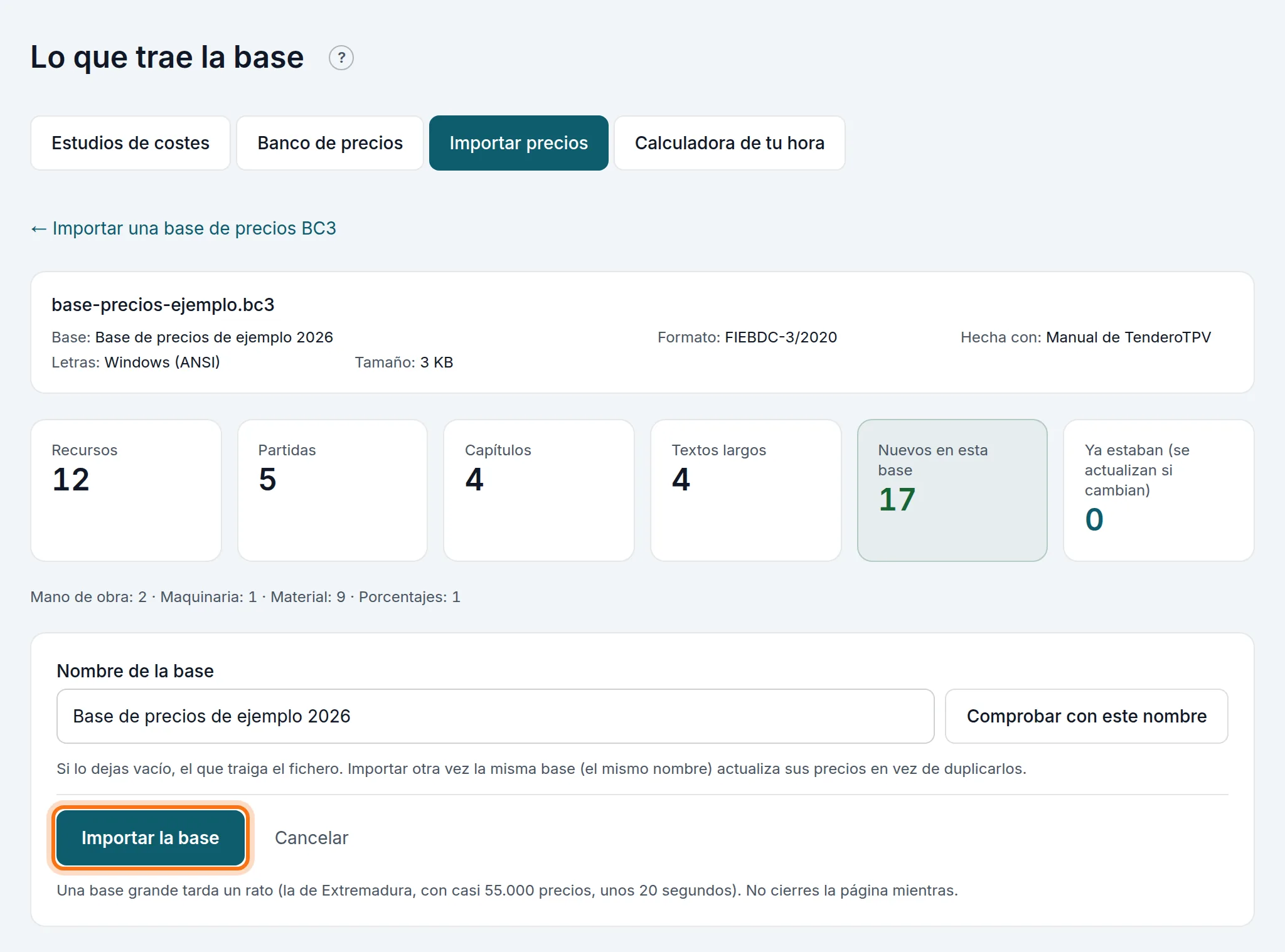Click Comprobar con este nombre button
This screenshot has width=1285, height=952.
pyautogui.click(x=1086, y=716)
